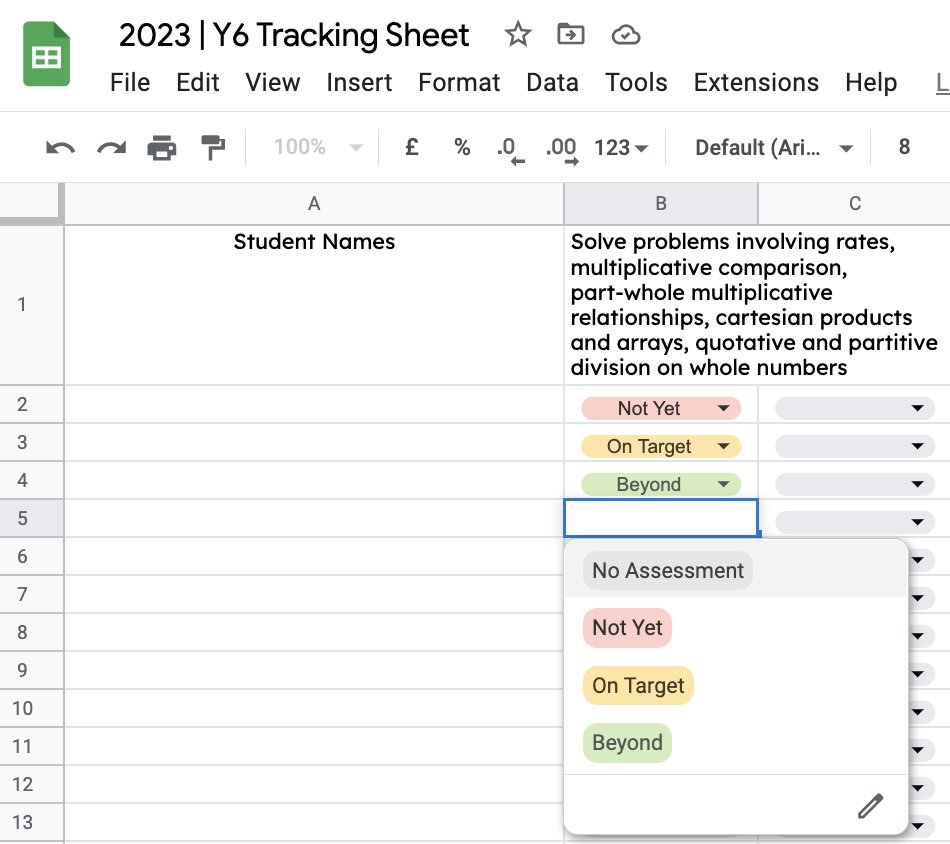
Task: Open the Format menu
Action: coord(459,83)
